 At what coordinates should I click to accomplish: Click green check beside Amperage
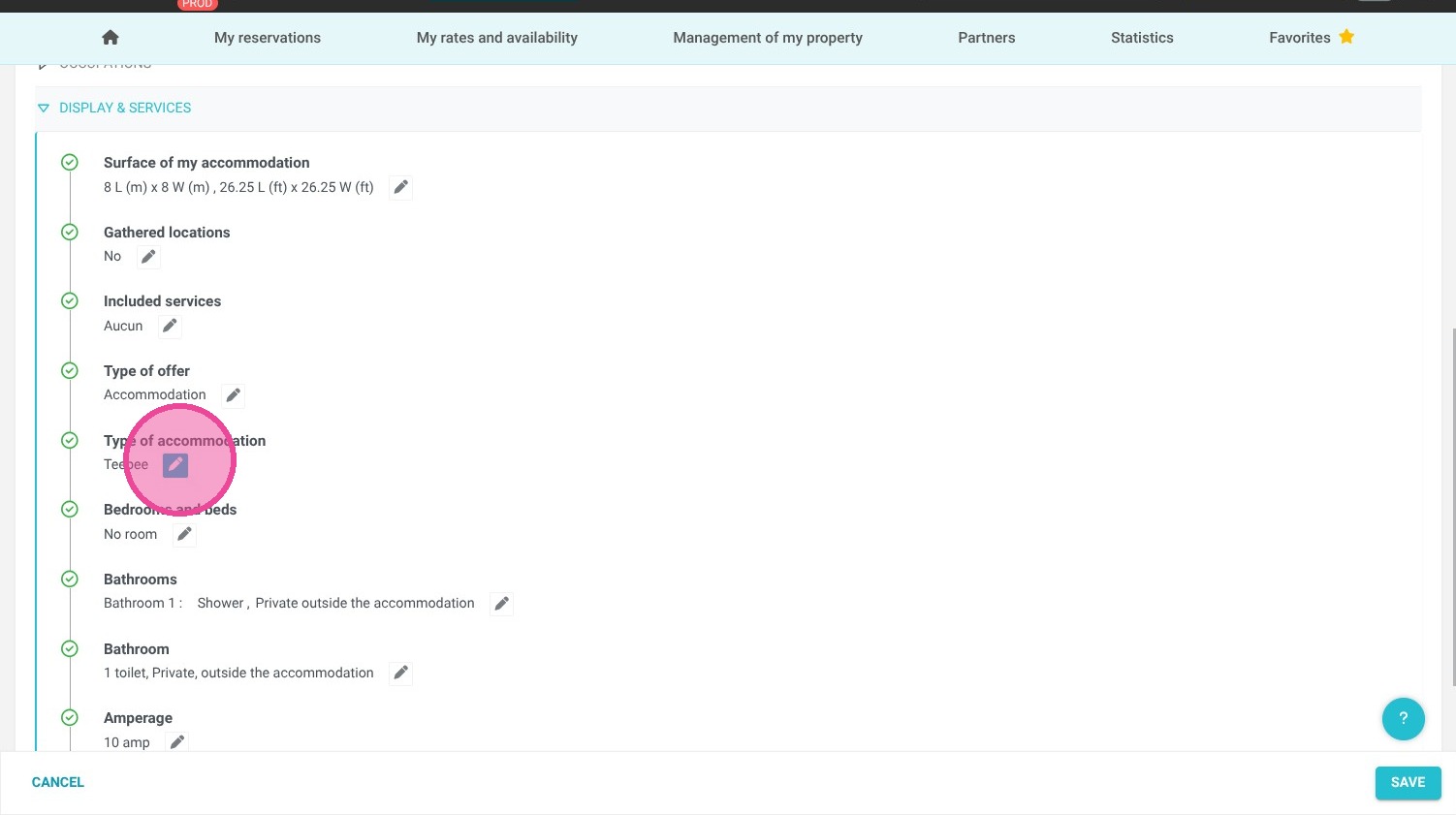point(70,717)
